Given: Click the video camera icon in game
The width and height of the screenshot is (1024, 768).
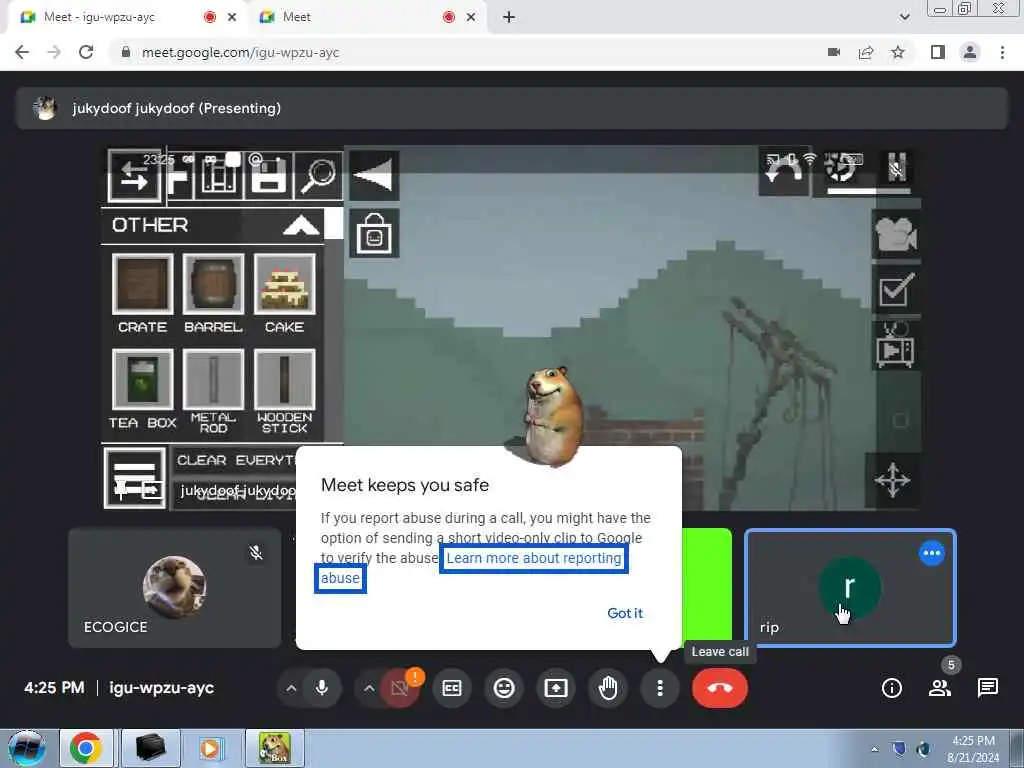Looking at the screenshot, I should pos(895,234).
